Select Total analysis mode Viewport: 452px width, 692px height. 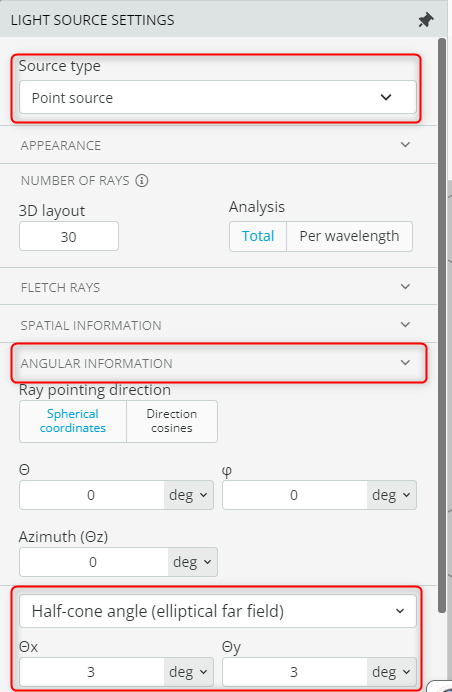pos(258,236)
